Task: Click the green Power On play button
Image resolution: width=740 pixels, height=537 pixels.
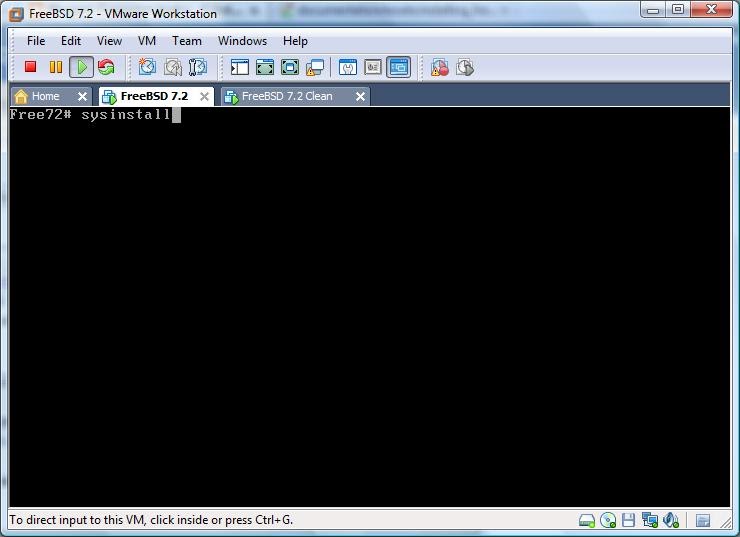Action: [x=82, y=67]
